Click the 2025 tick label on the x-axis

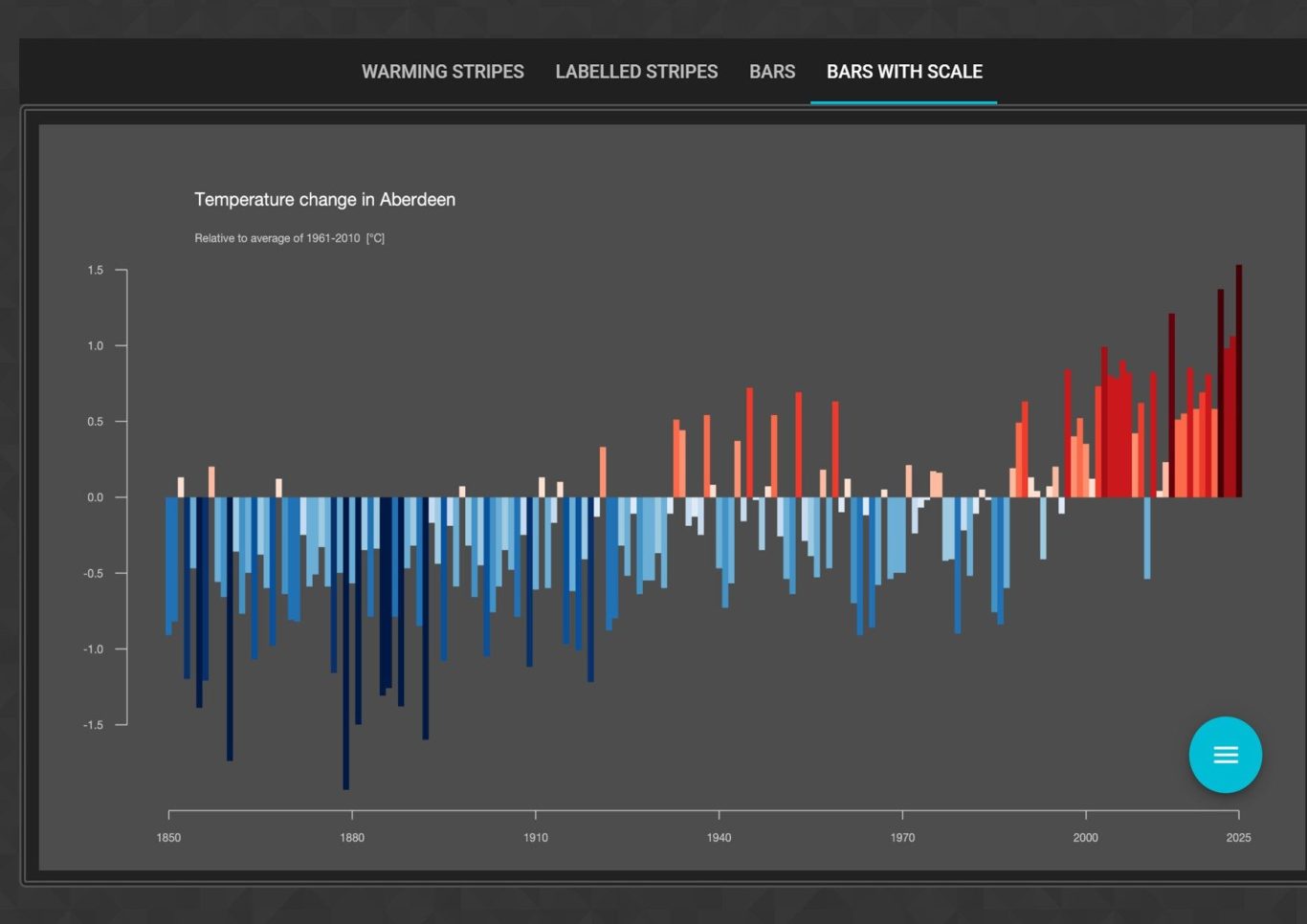pyautogui.click(x=1238, y=838)
